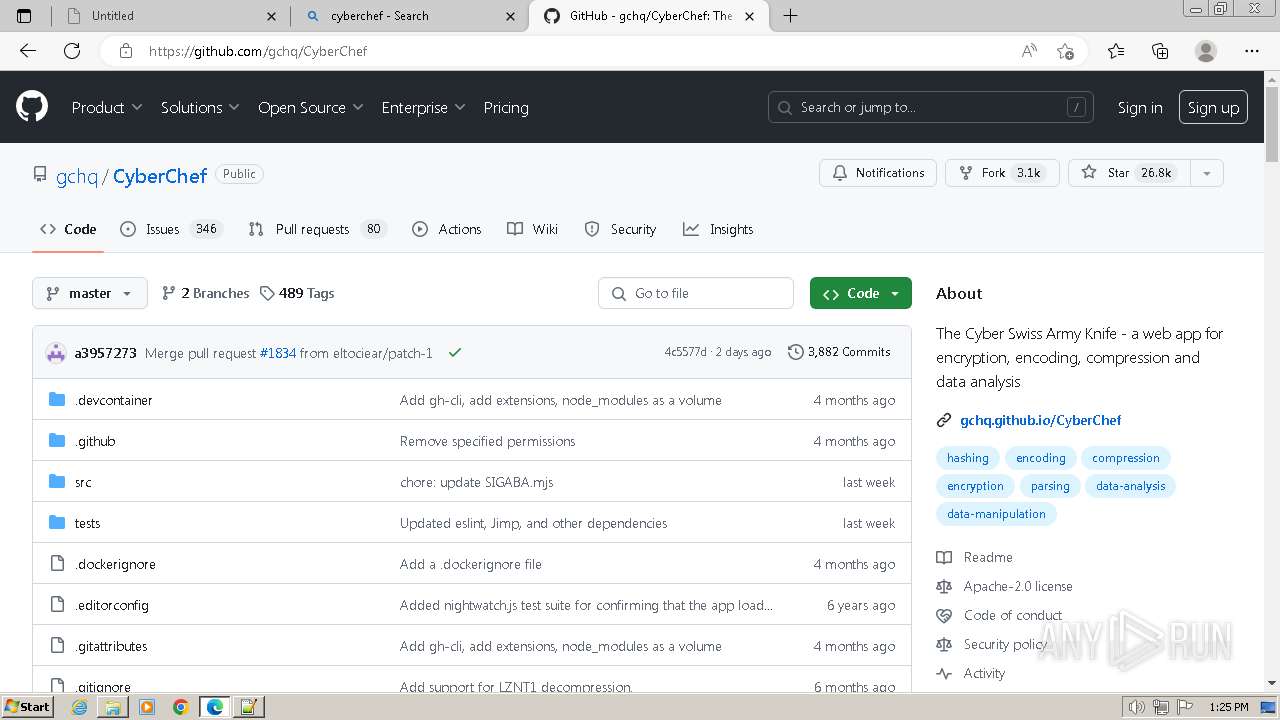Open the 3,882 Commits history
The image size is (1280, 720).
point(839,352)
